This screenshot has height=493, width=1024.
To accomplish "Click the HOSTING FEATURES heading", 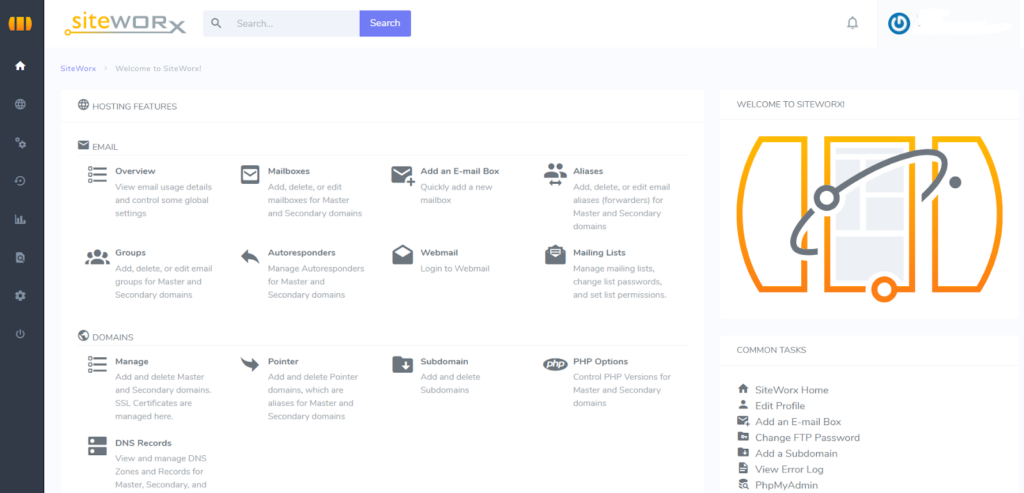I will point(135,106).
